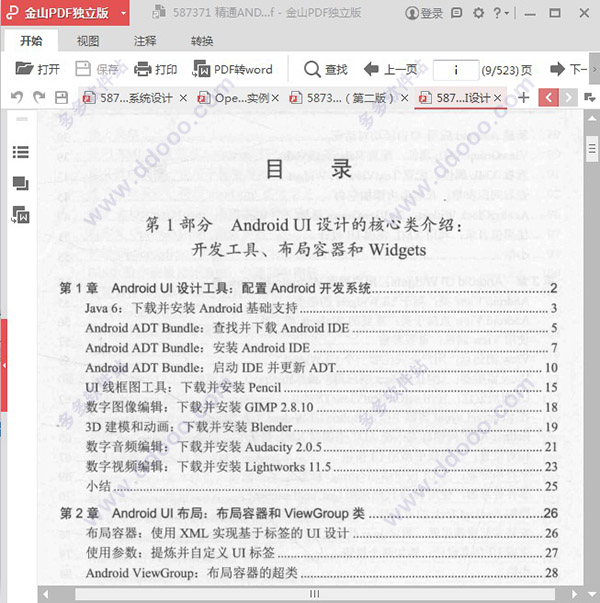Click the vertical scrollbar thumb
600x603 pixels.
pyautogui.click(x=592, y=148)
